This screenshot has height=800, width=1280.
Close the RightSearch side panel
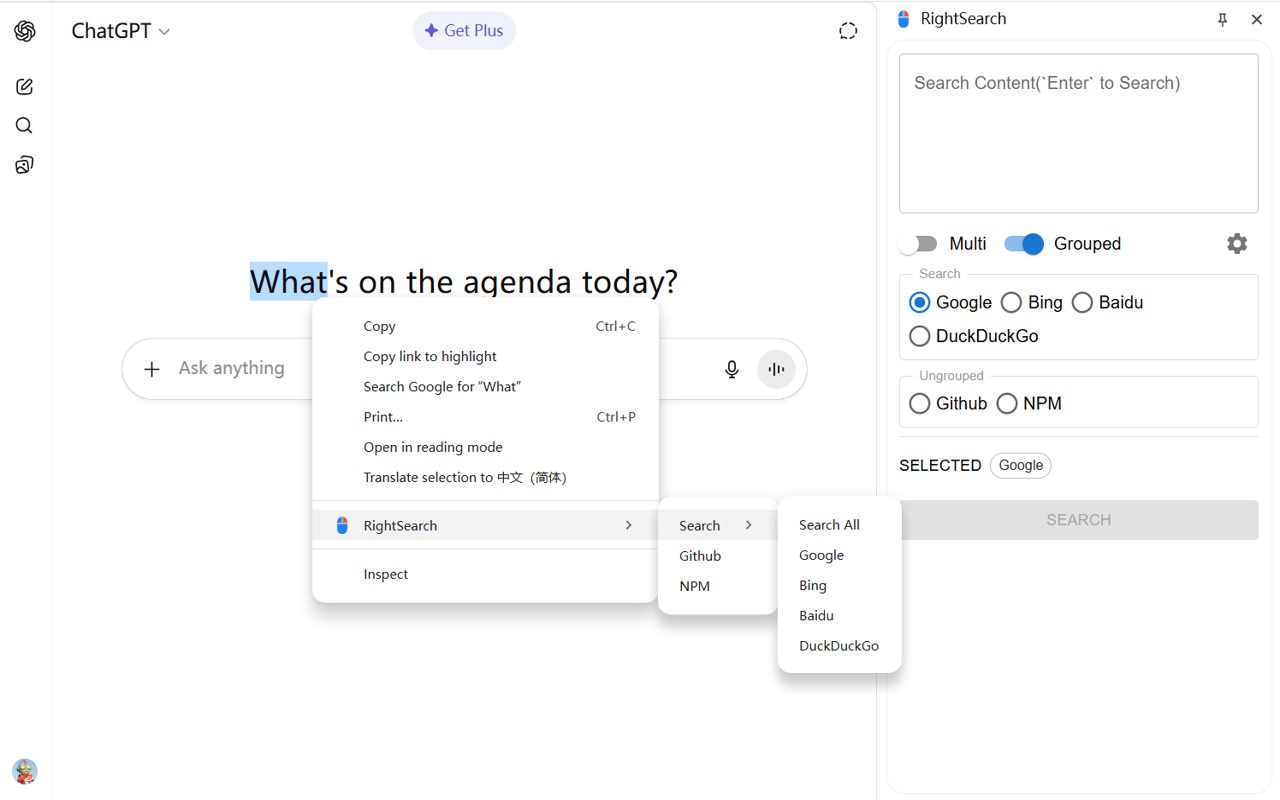tap(1257, 19)
